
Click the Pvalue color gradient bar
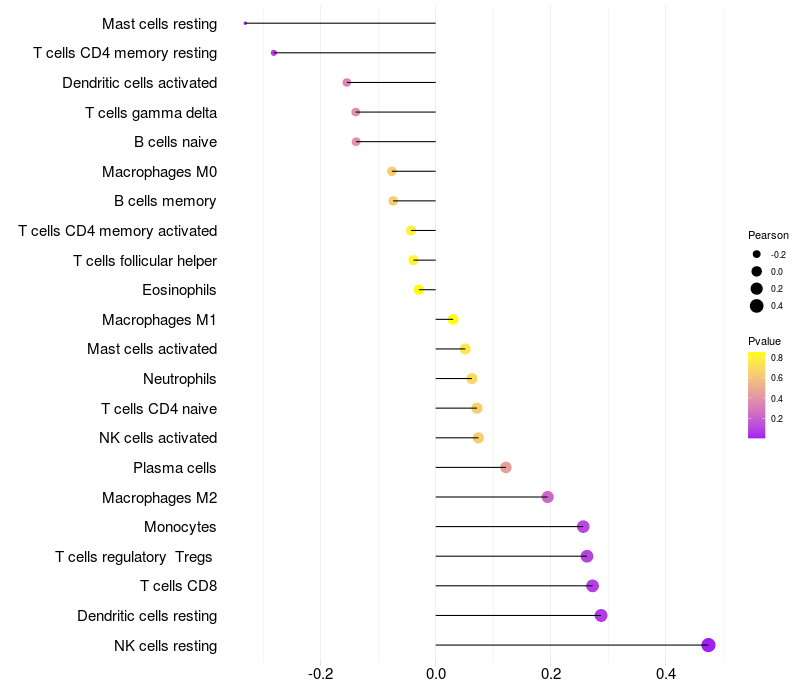coord(756,395)
